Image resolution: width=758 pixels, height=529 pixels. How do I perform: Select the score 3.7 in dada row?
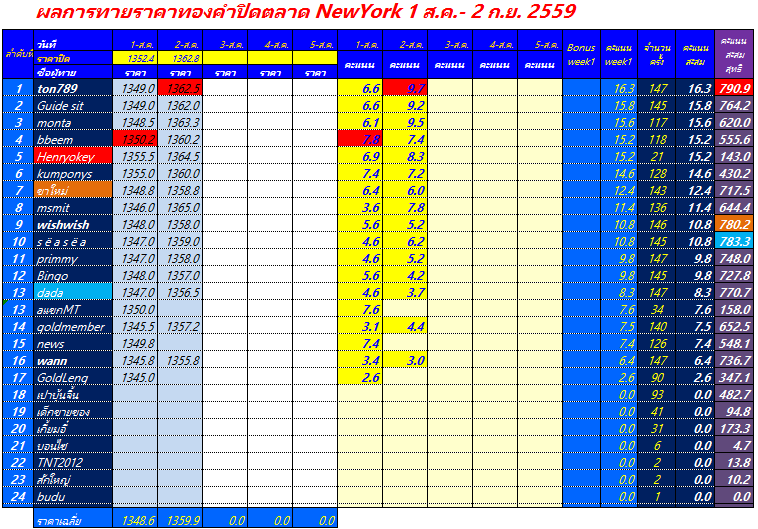[405, 293]
